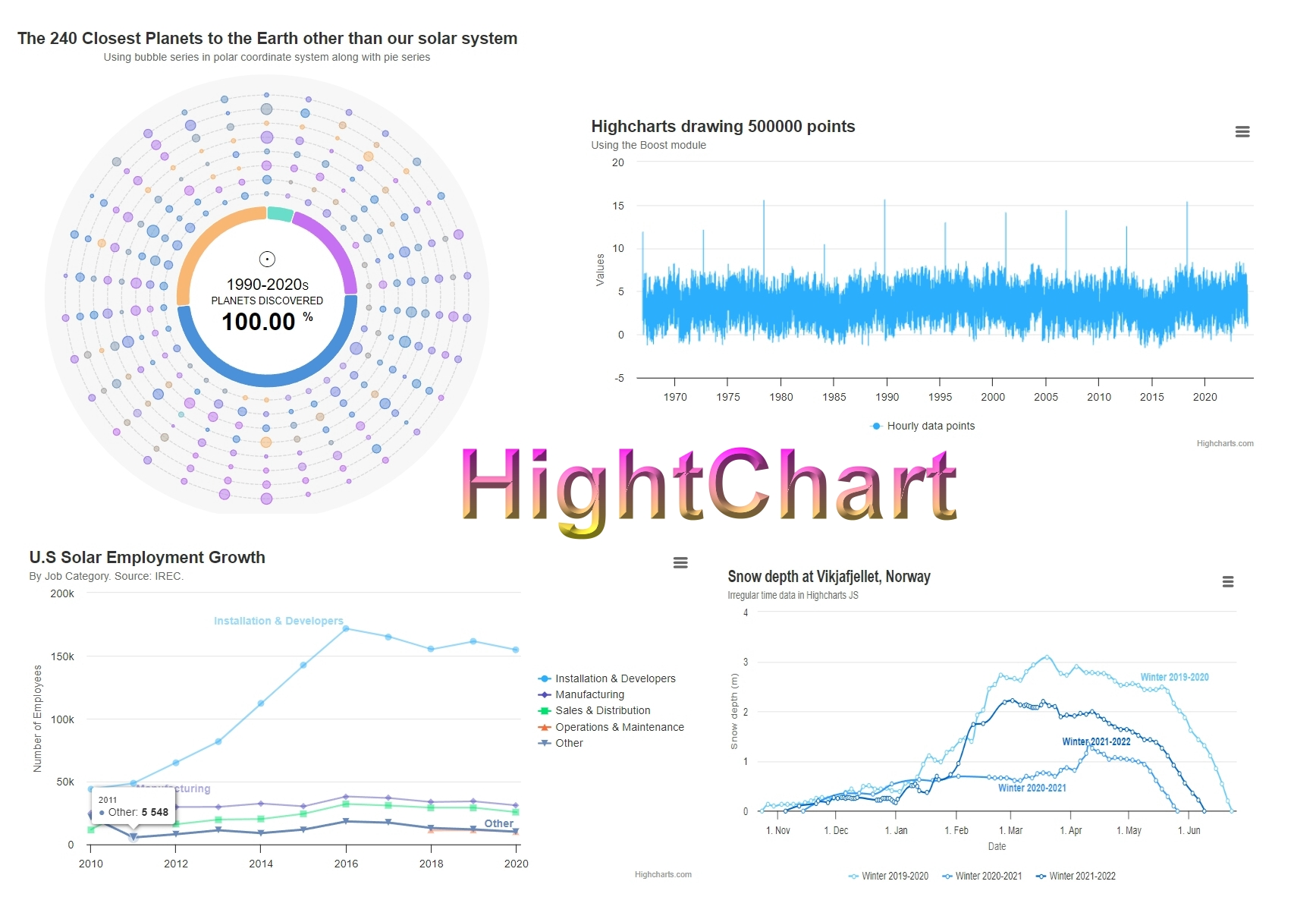Click the 'U.S Solar Employment Growth' title

click(x=147, y=557)
